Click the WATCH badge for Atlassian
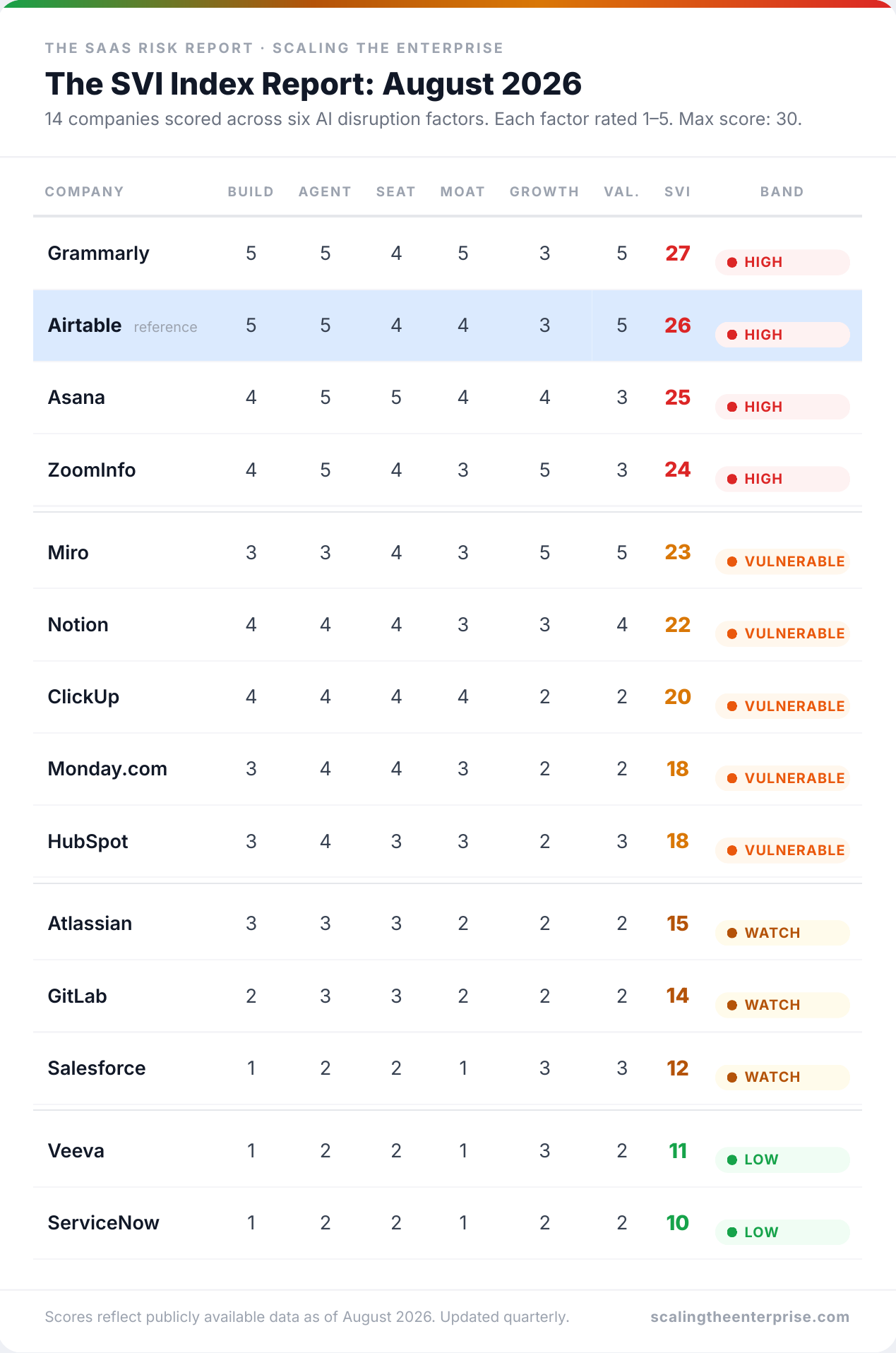This screenshot has height=1353, width=896. 782,933
